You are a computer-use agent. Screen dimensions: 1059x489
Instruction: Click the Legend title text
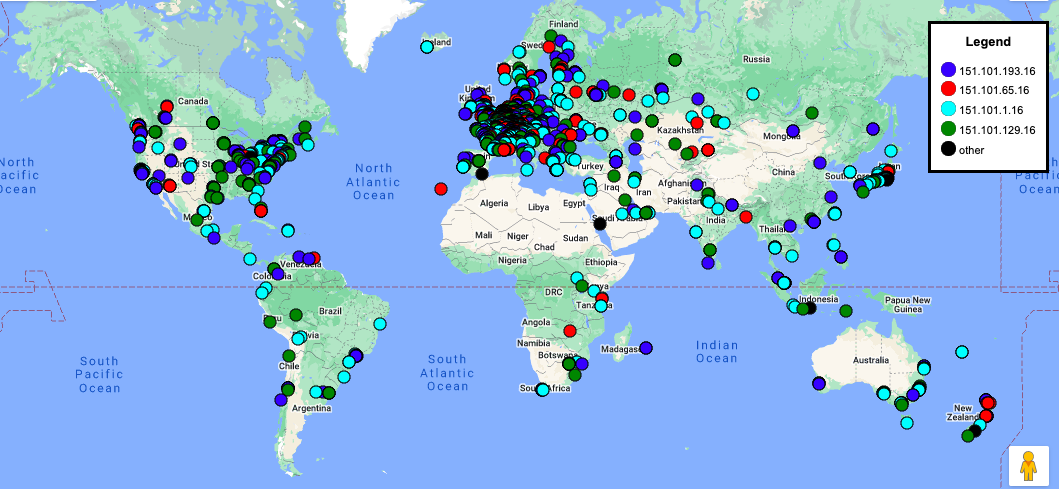click(x=988, y=42)
